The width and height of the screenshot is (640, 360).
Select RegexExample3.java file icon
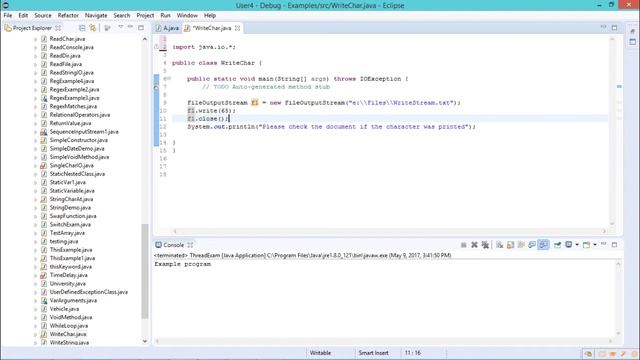pyautogui.click(x=44, y=98)
